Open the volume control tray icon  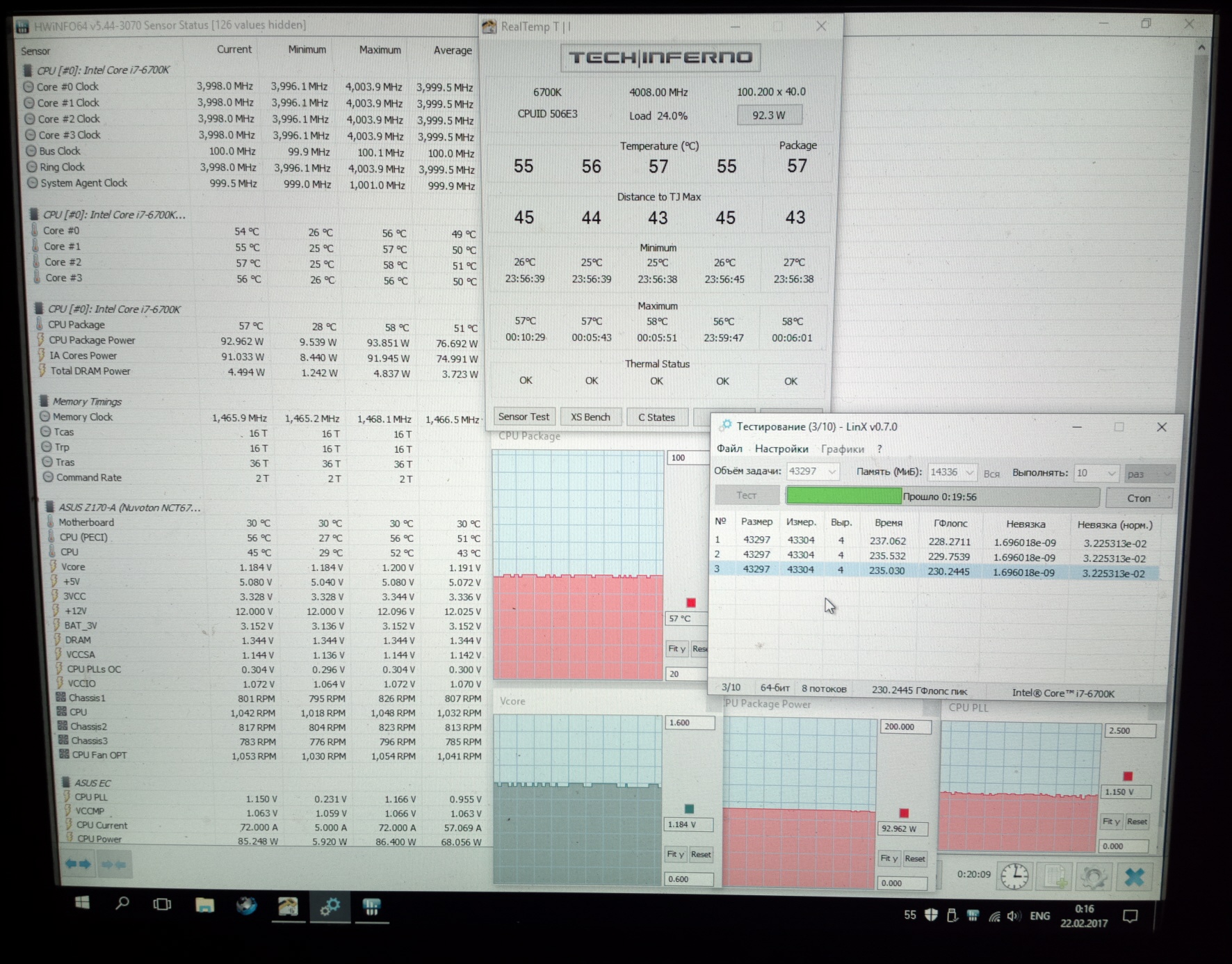[1014, 916]
